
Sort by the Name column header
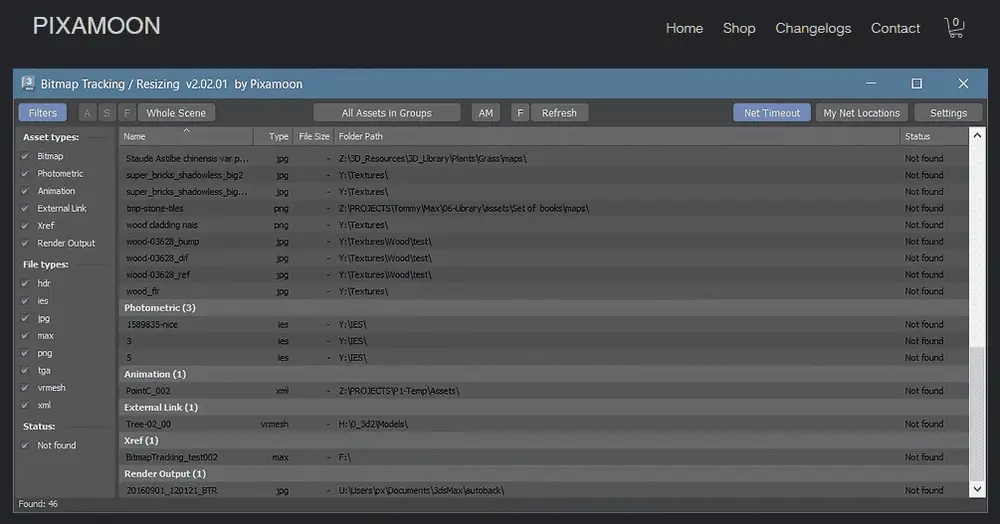click(x=186, y=136)
